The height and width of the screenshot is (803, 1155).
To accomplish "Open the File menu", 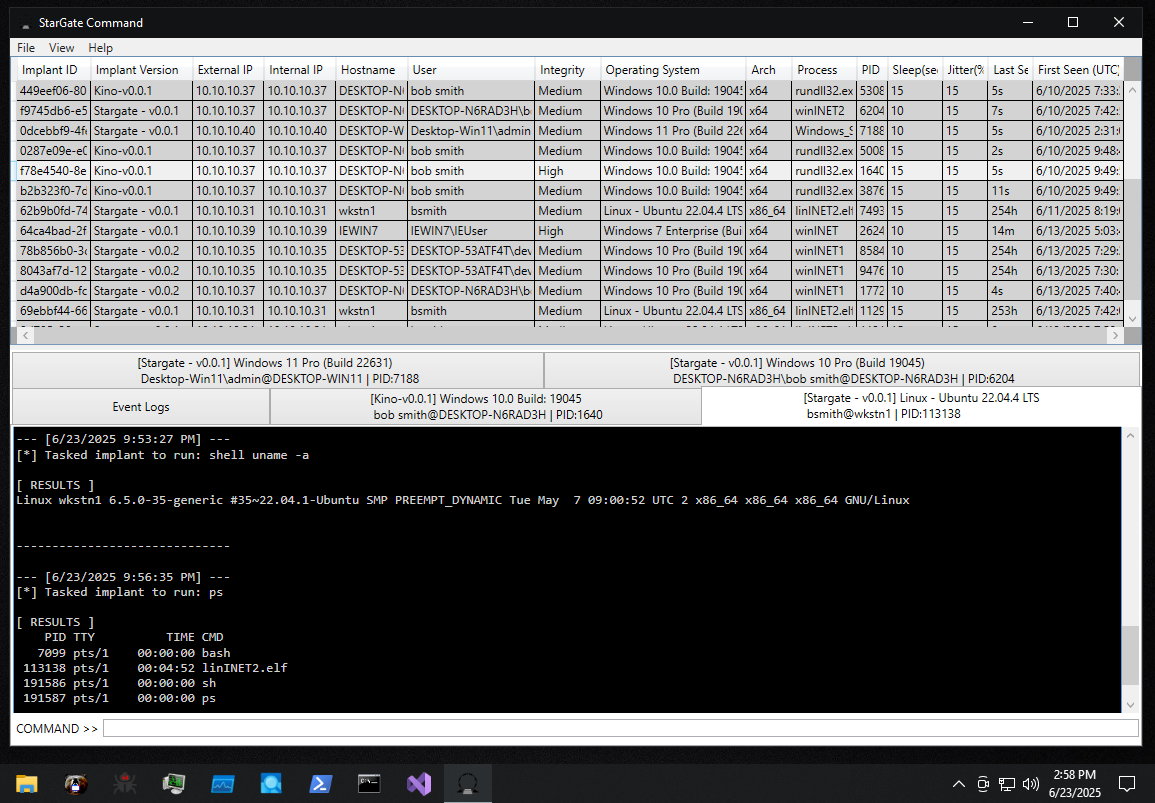I will (26, 48).
